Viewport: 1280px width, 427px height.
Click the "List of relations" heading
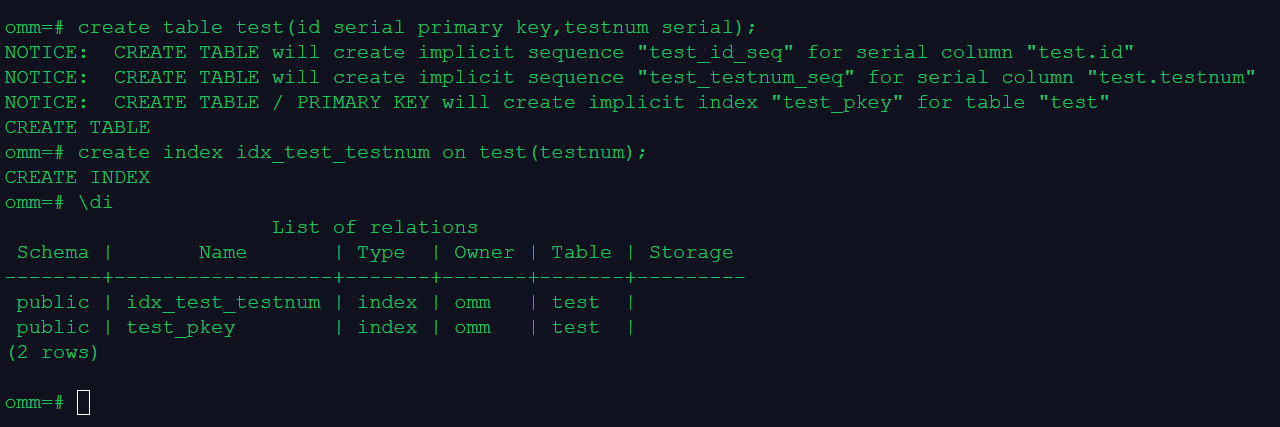[x=375, y=227]
